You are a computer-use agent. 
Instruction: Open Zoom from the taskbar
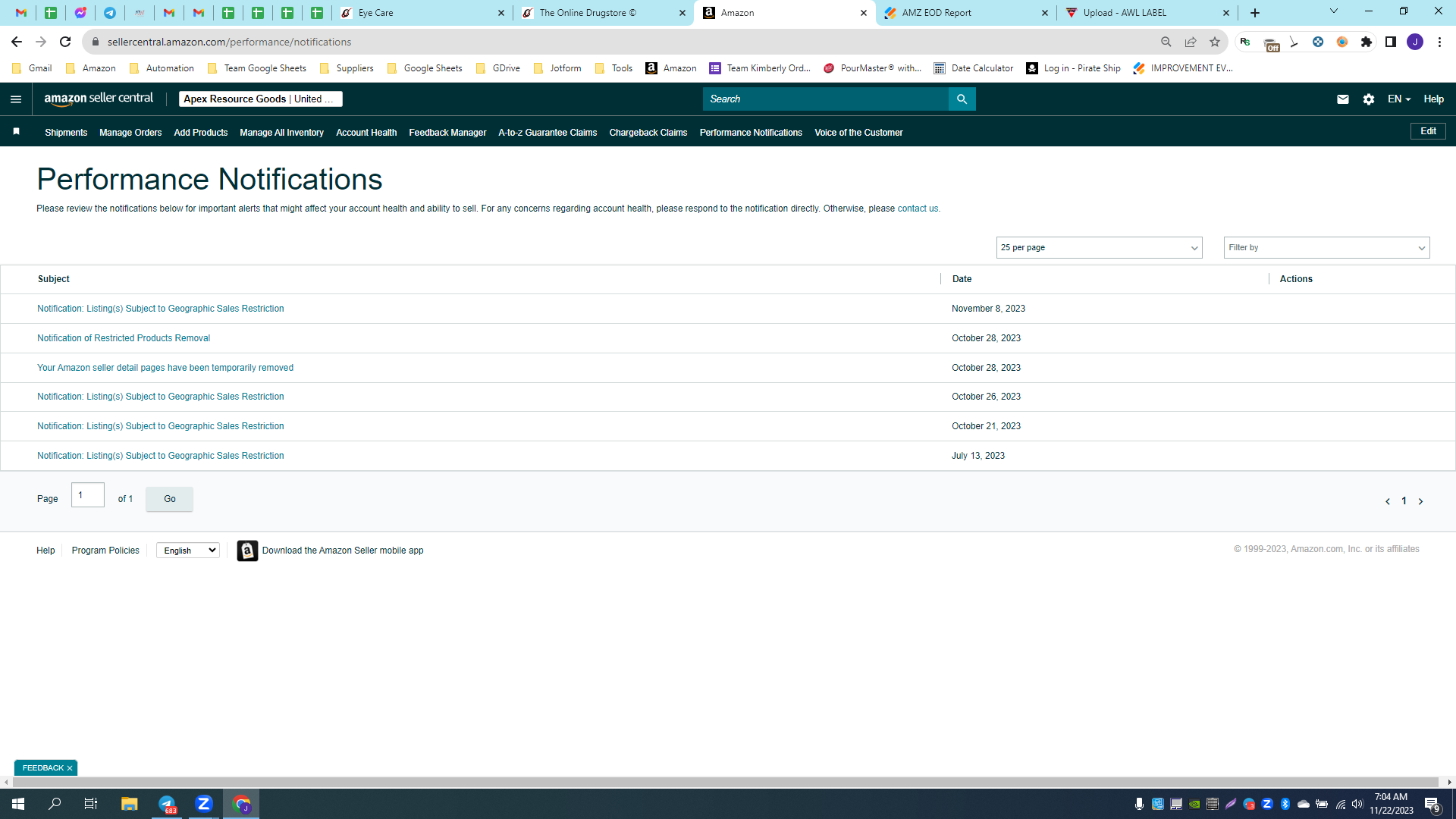[204, 804]
